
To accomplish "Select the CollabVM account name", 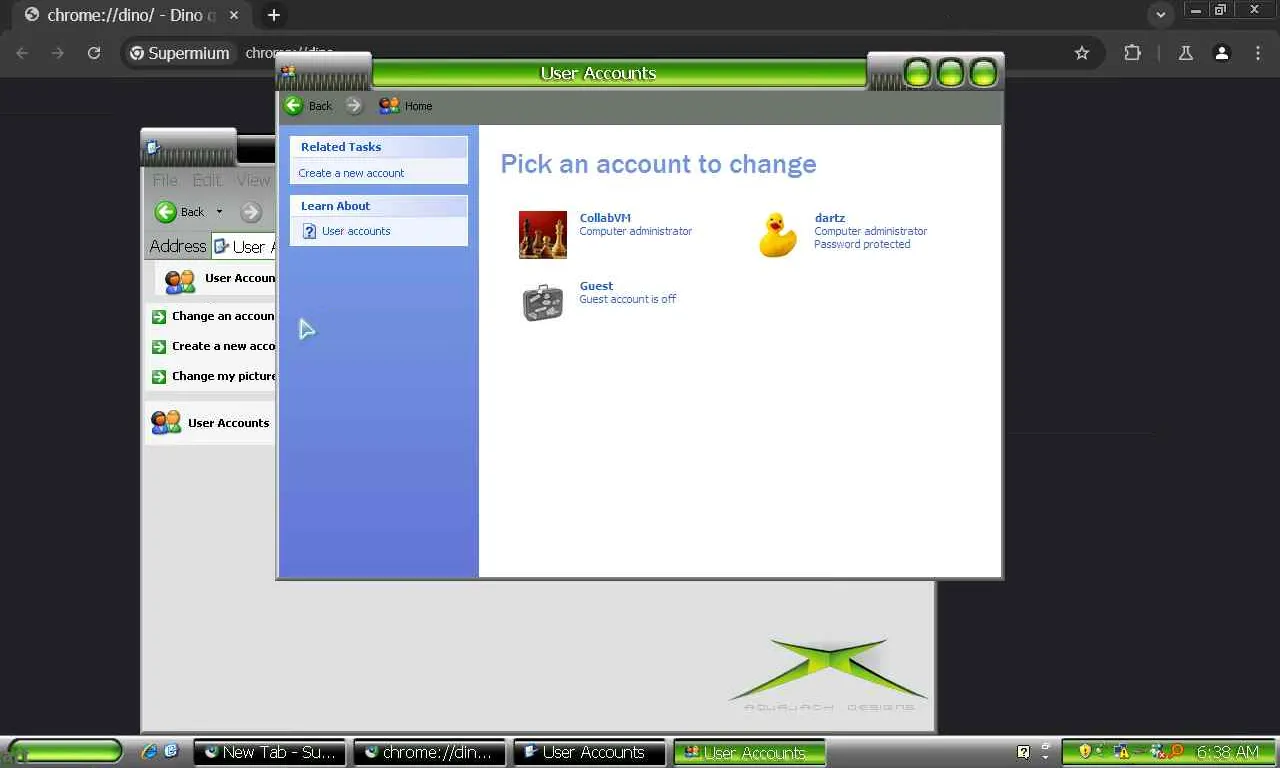I will click(605, 218).
